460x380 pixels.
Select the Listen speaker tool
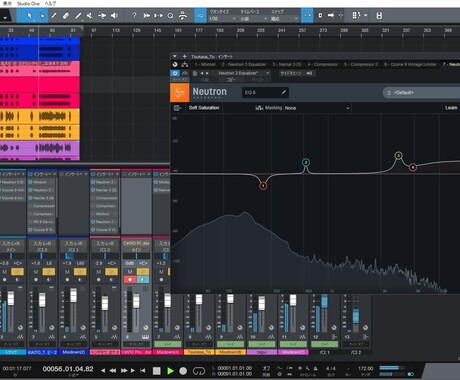click(114, 15)
